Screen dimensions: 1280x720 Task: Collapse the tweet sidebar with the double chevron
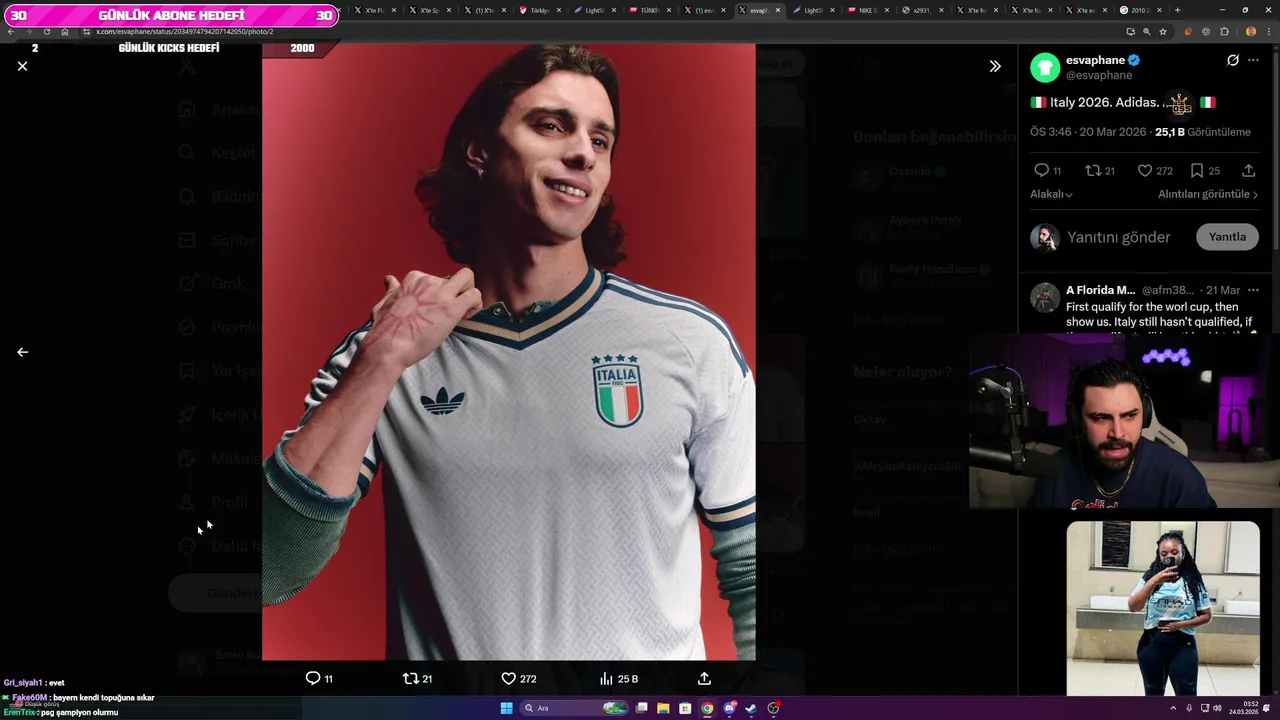(x=995, y=66)
